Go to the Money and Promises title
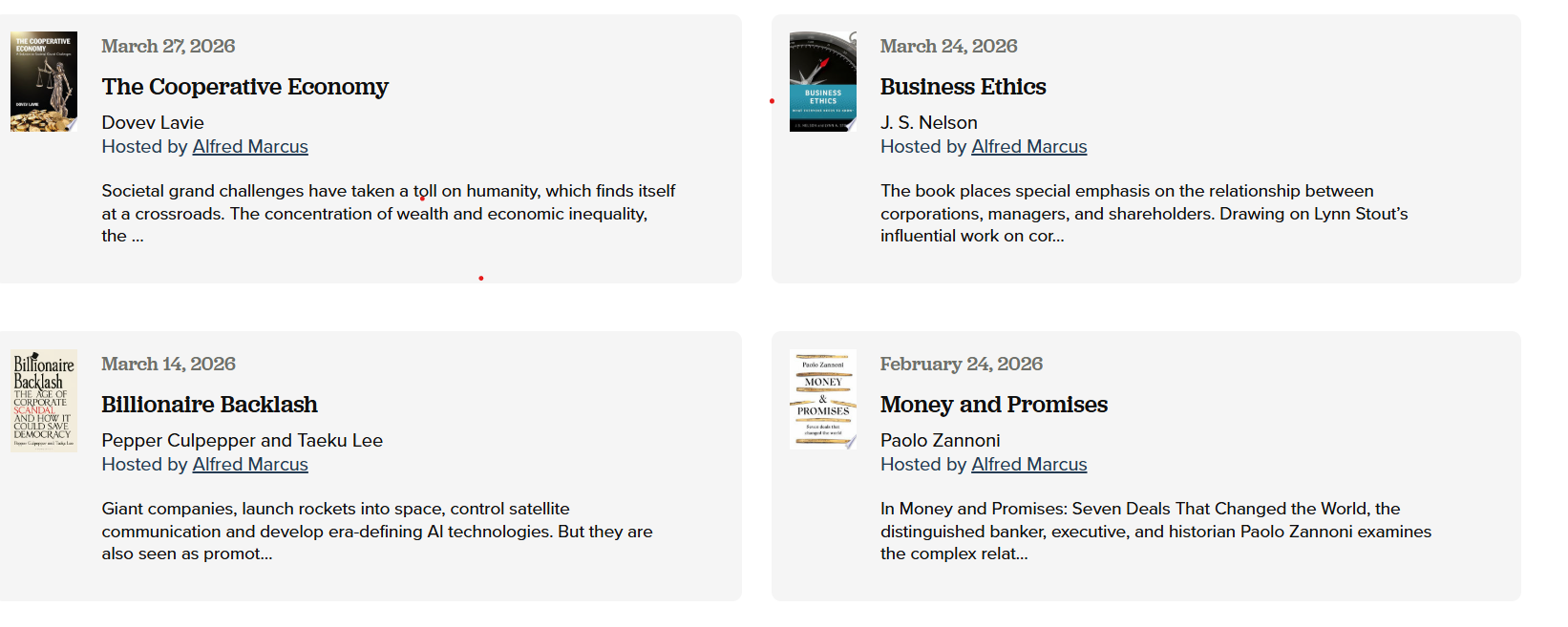This screenshot has height=627, width=1568. pos(993,405)
